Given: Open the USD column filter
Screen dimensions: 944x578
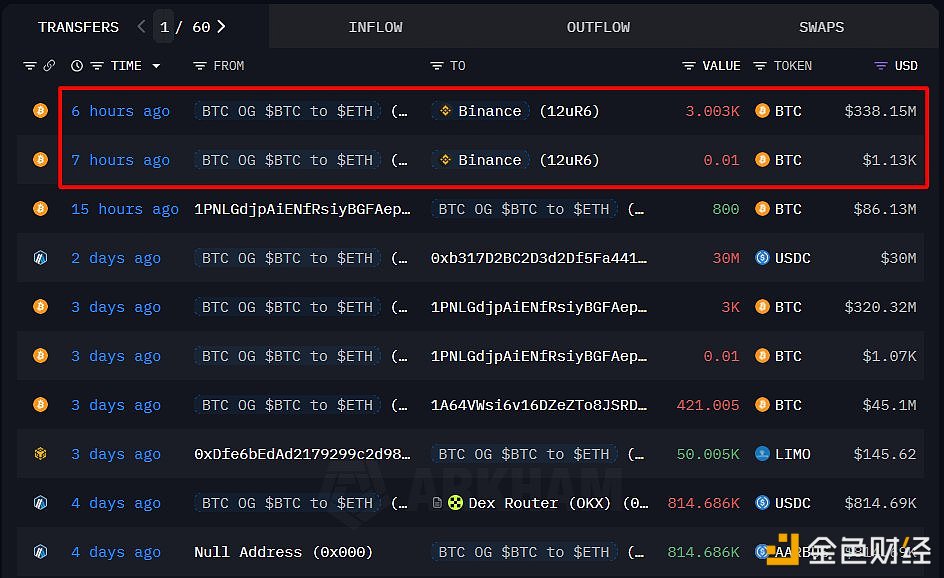Looking at the screenshot, I should click(x=880, y=66).
